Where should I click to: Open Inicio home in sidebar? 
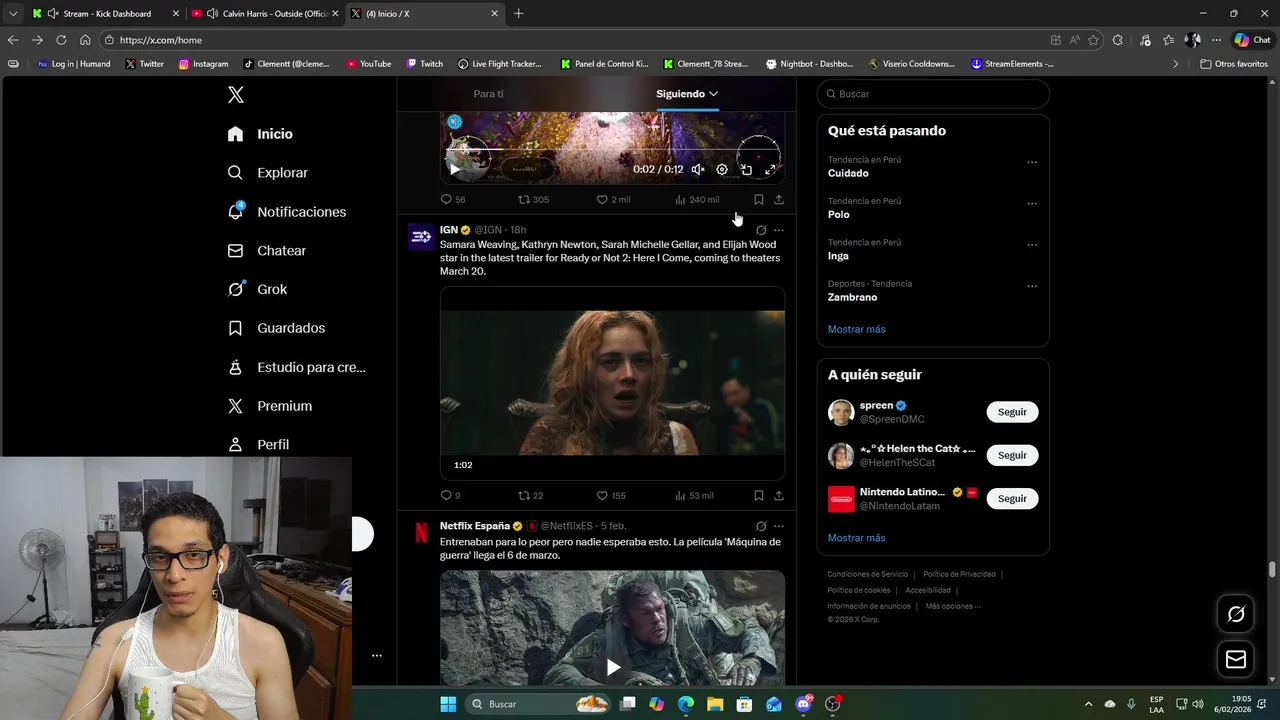point(260,134)
